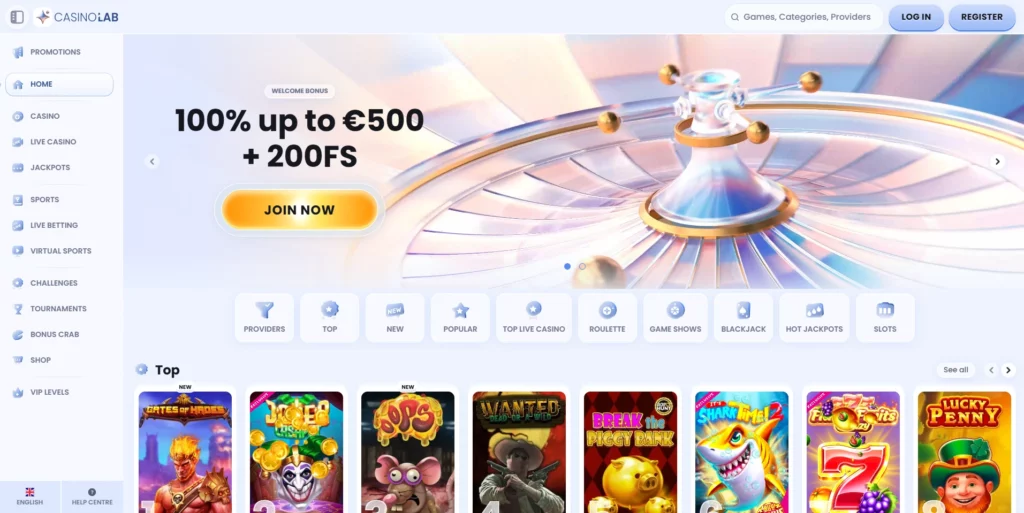This screenshot has height=513, width=1024.
Task: Select the Blackjack category tile
Action: pyautogui.click(x=743, y=318)
